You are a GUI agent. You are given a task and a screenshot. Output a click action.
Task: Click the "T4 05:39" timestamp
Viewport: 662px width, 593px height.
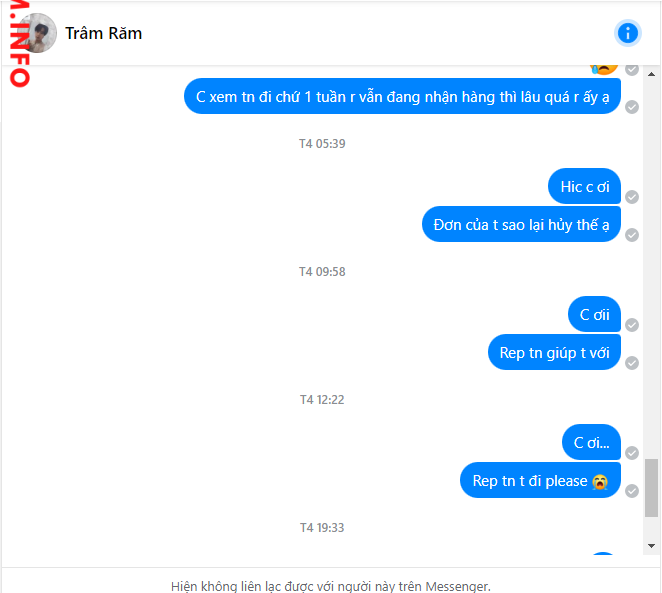tap(322, 144)
